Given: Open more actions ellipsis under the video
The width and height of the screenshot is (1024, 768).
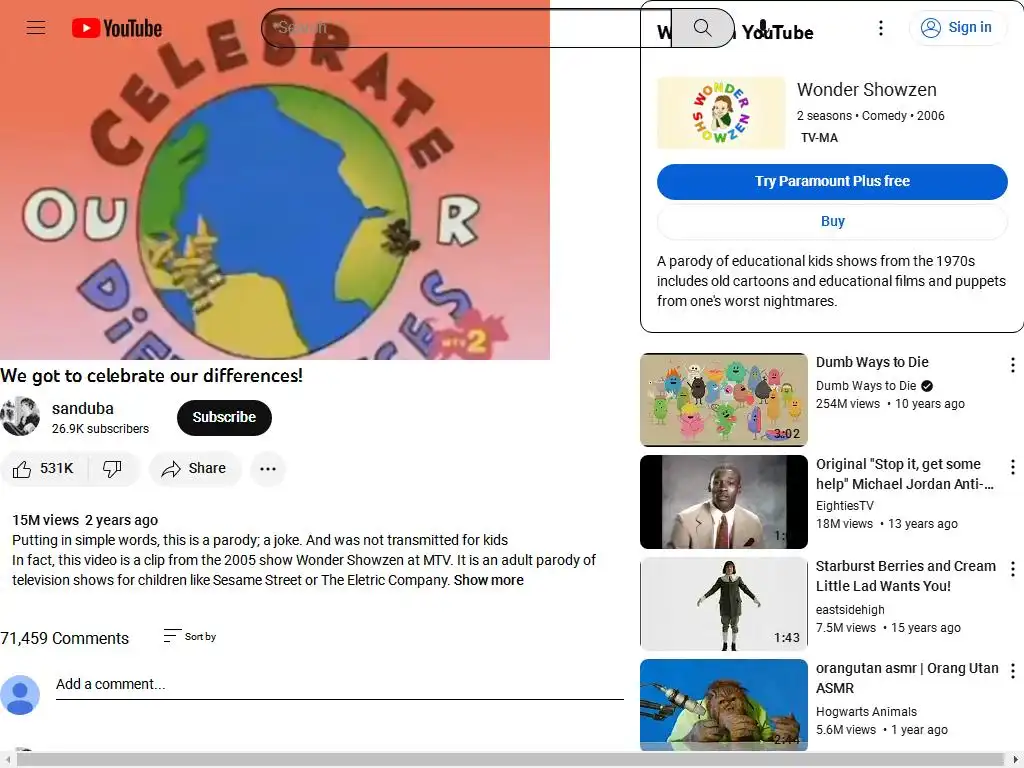Looking at the screenshot, I should click(268, 469).
